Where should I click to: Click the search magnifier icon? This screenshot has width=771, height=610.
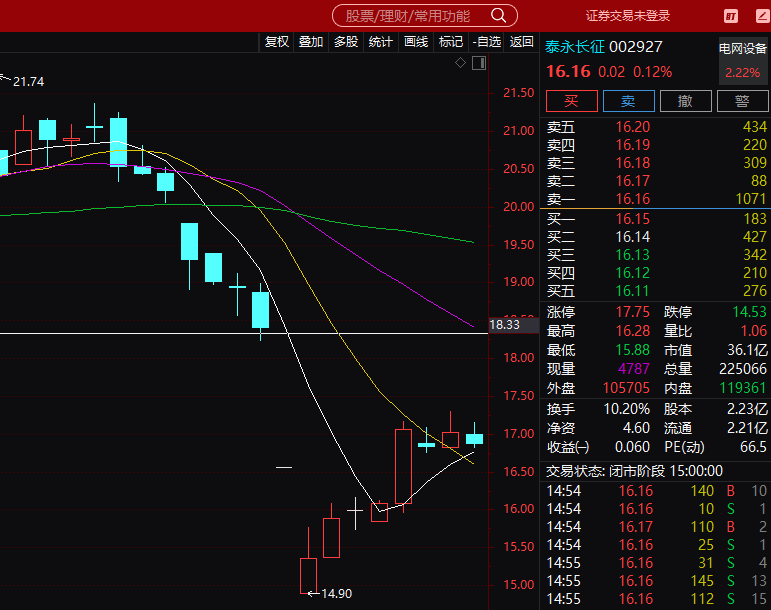coord(498,16)
